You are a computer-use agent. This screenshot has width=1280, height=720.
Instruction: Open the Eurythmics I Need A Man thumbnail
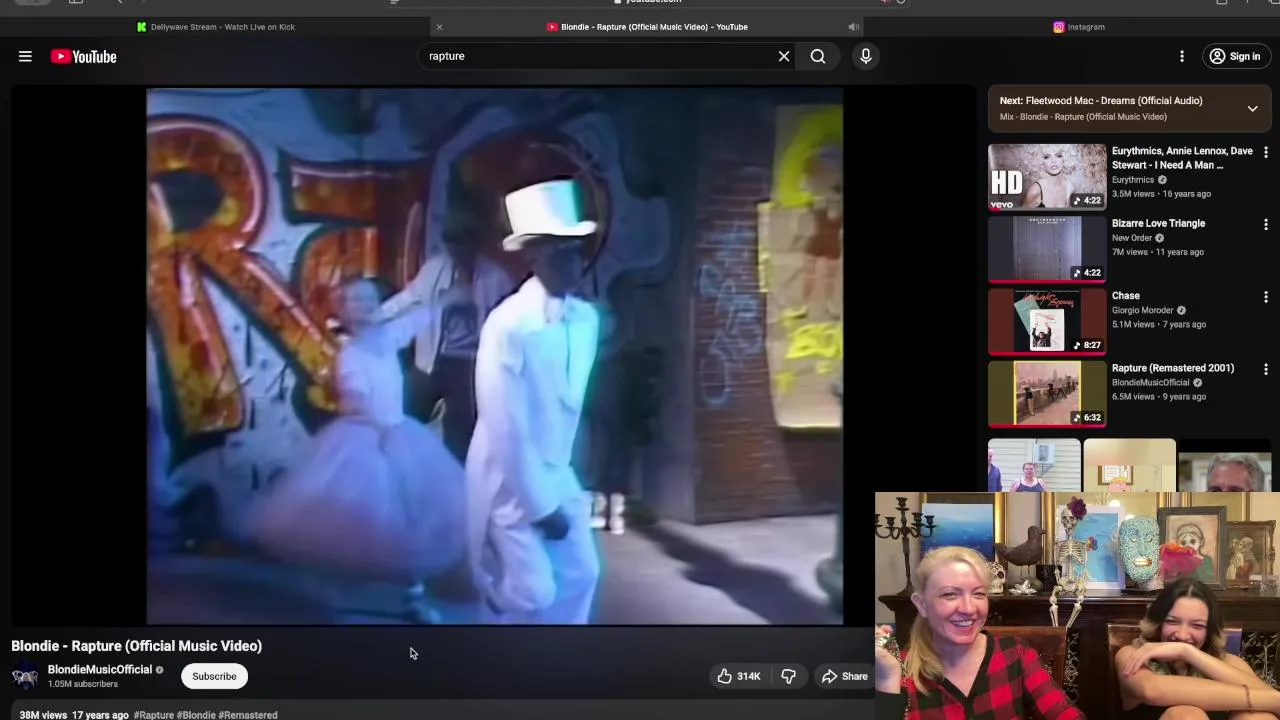1047,177
